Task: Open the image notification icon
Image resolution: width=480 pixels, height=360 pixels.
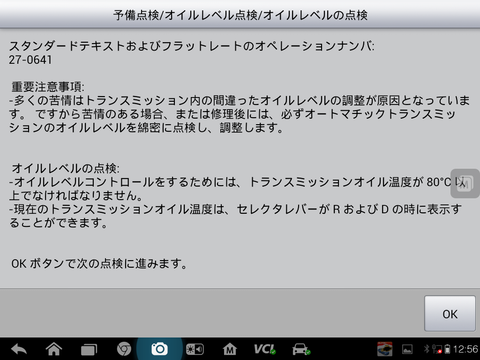Action: [407, 349]
